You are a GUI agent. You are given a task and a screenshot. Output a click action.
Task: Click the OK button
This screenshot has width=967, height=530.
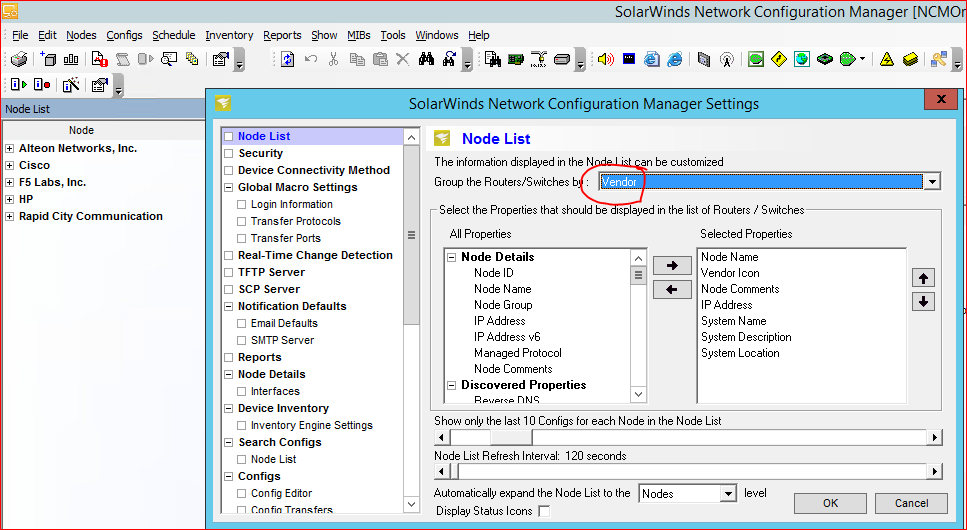click(x=830, y=503)
